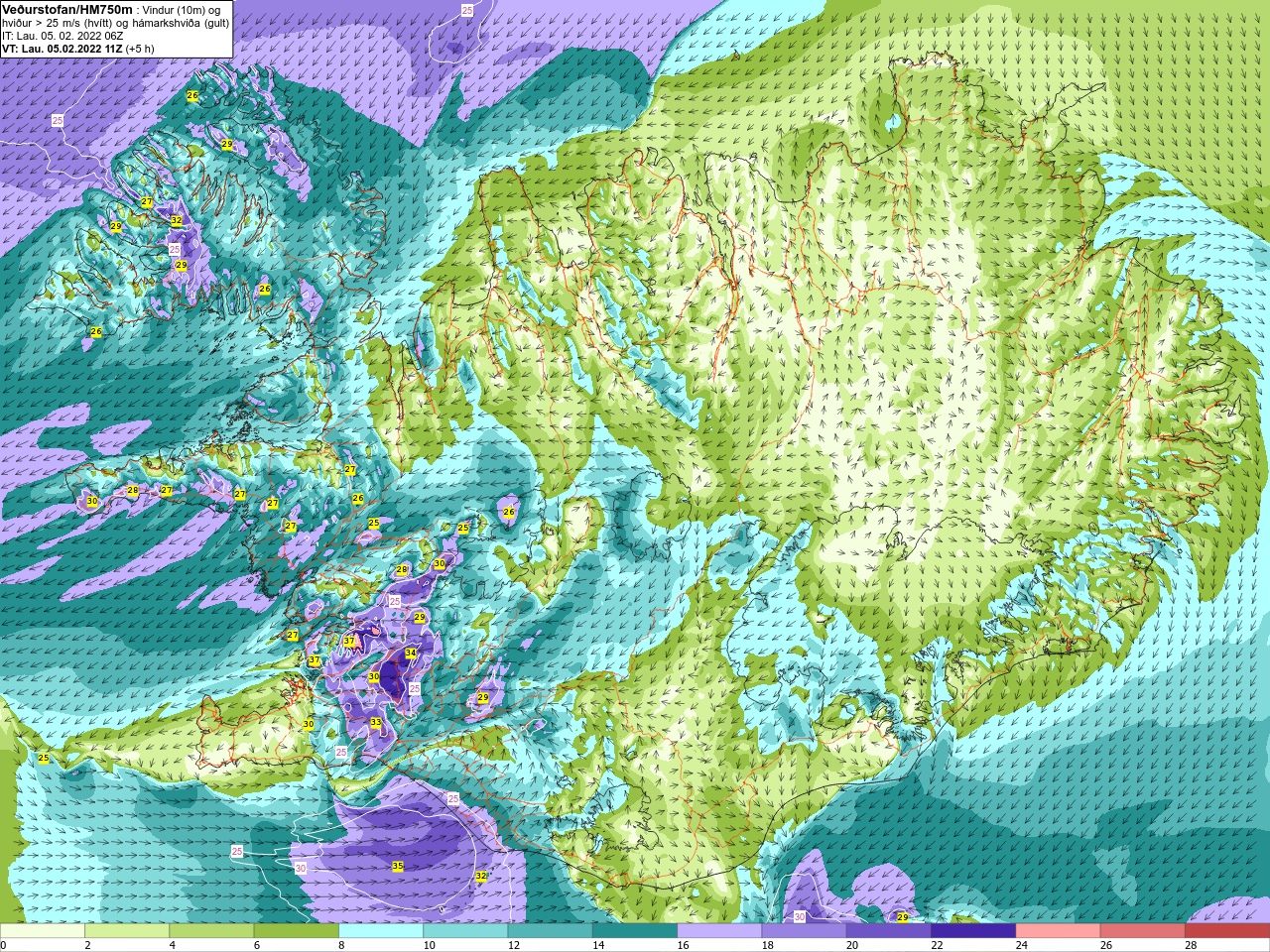Click the yellow gust label '34'
The height and width of the screenshot is (952, 1270).
(411, 653)
